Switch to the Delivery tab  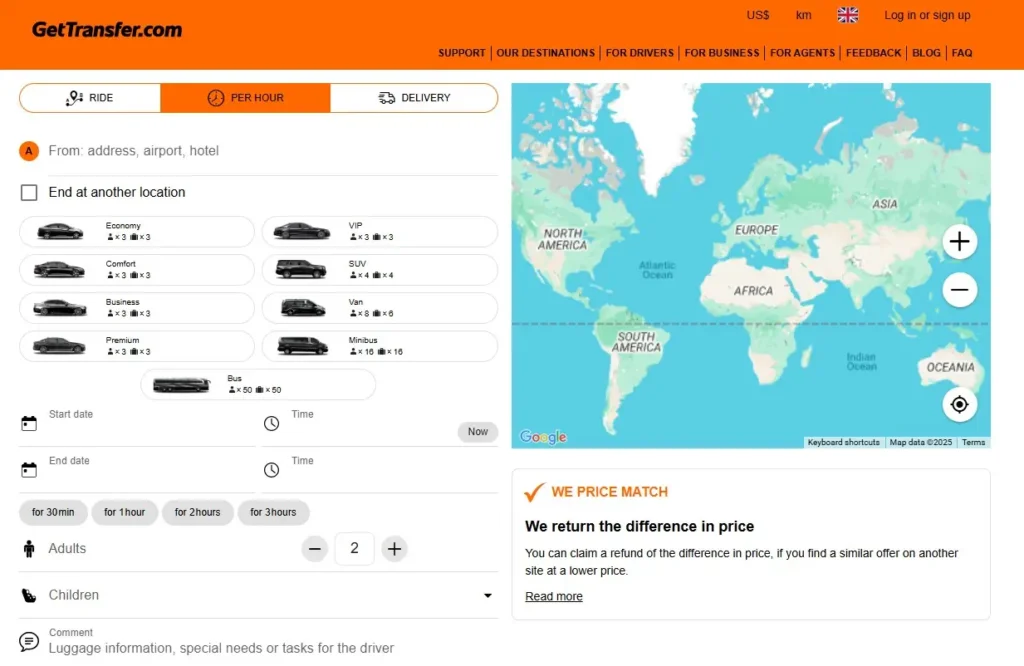click(414, 98)
